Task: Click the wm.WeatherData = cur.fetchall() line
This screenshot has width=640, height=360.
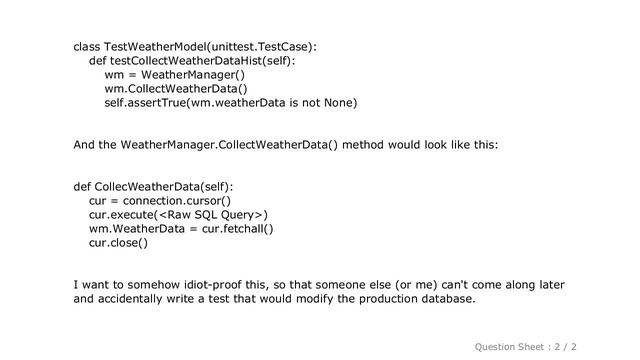Action: click(x=181, y=229)
